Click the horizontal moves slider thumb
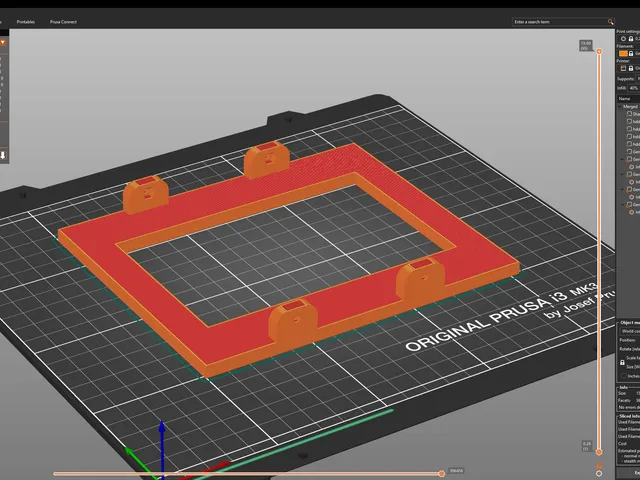The width and height of the screenshot is (640, 480). tap(441, 473)
